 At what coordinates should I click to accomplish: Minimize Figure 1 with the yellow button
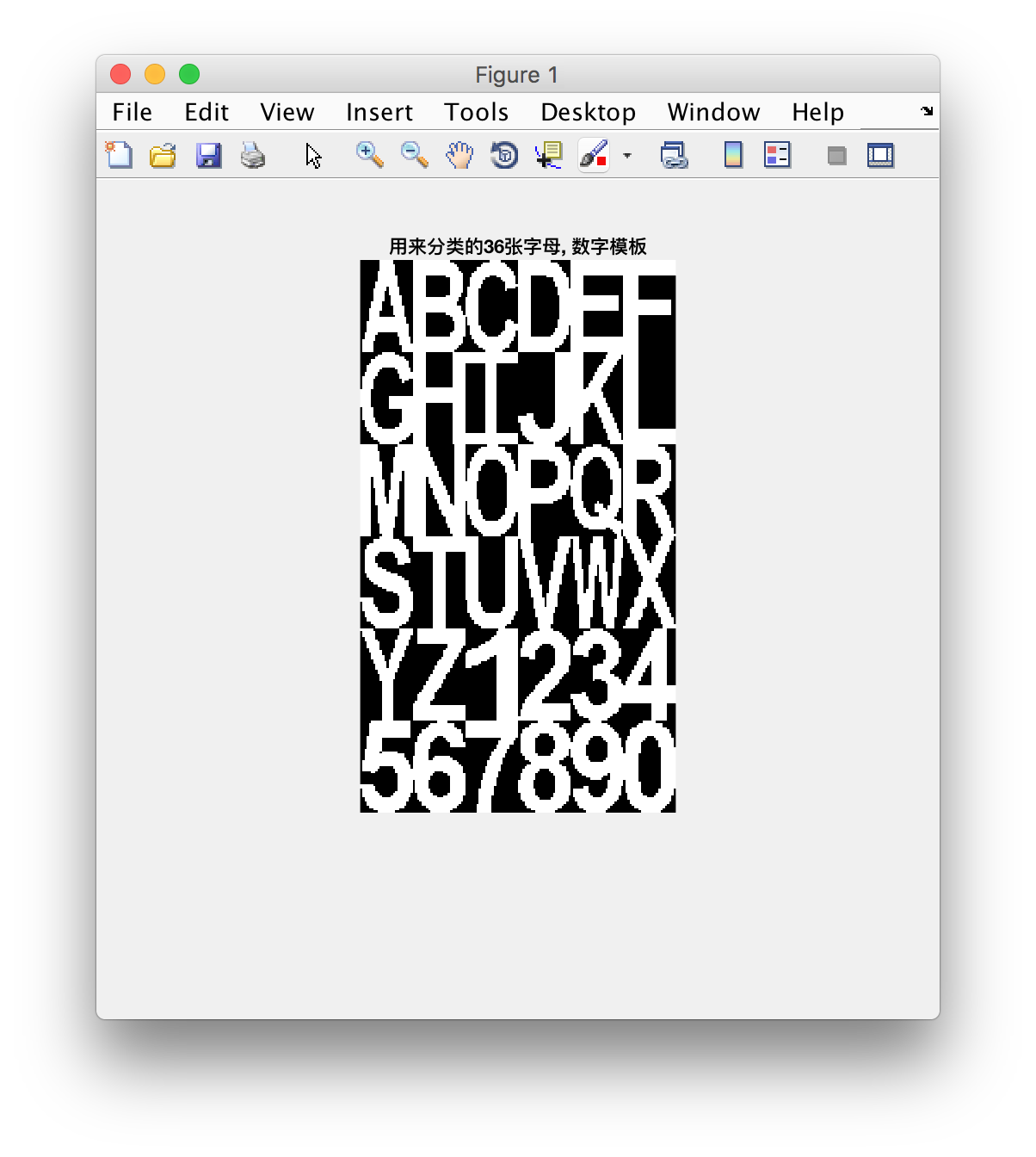(x=155, y=75)
